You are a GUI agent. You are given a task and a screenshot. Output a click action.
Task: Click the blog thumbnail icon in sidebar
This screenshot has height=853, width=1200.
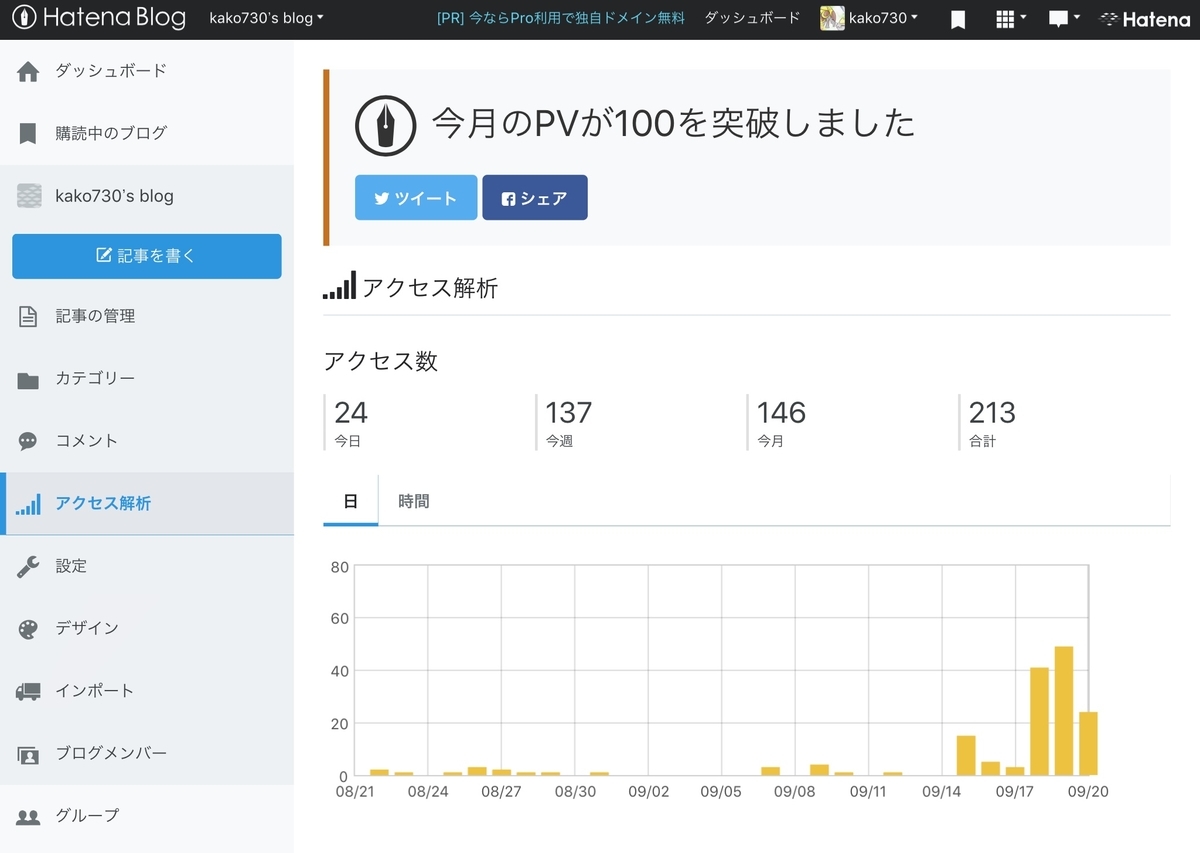click(x=29, y=196)
